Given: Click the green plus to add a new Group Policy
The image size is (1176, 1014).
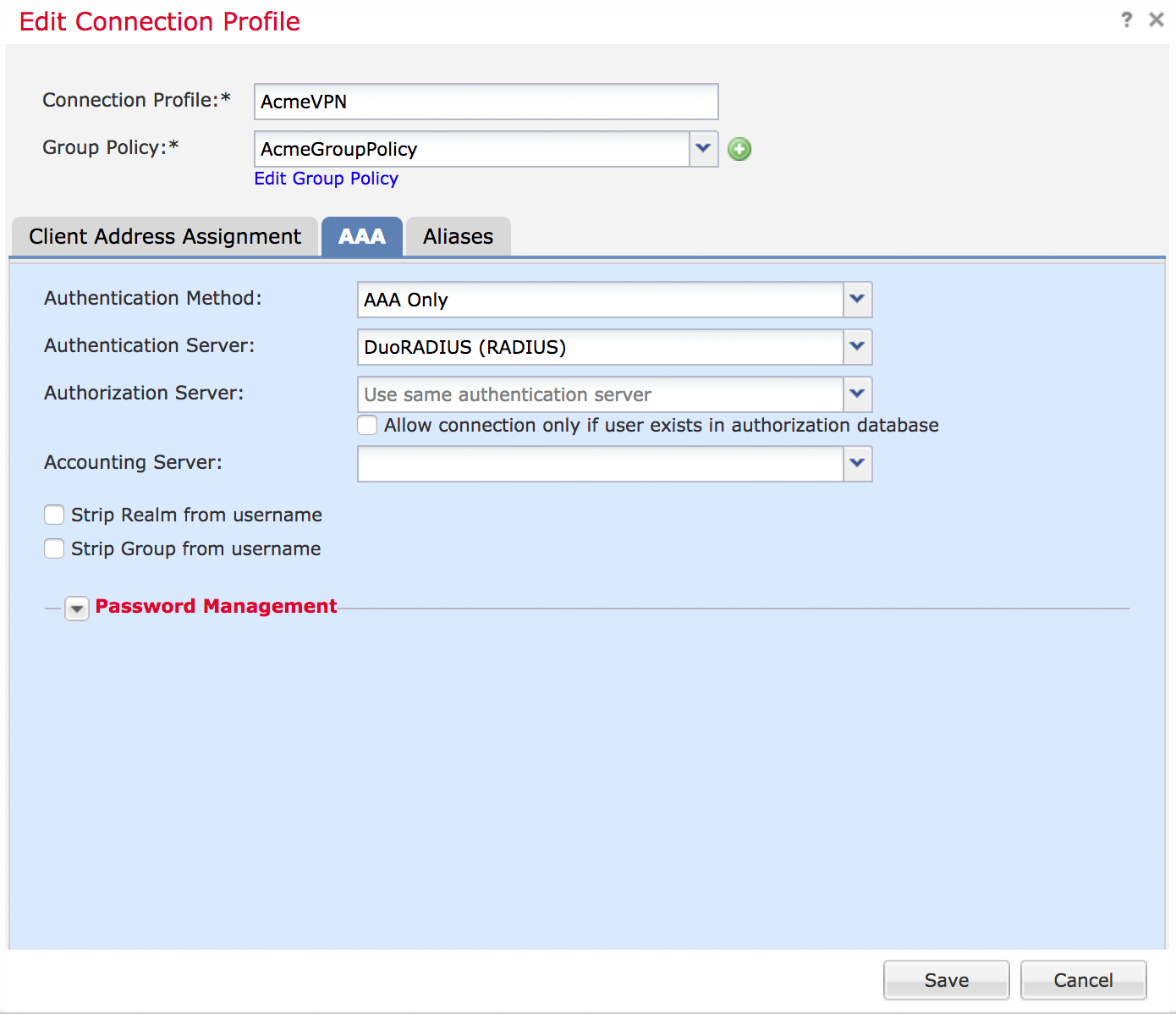Looking at the screenshot, I should point(738,148).
